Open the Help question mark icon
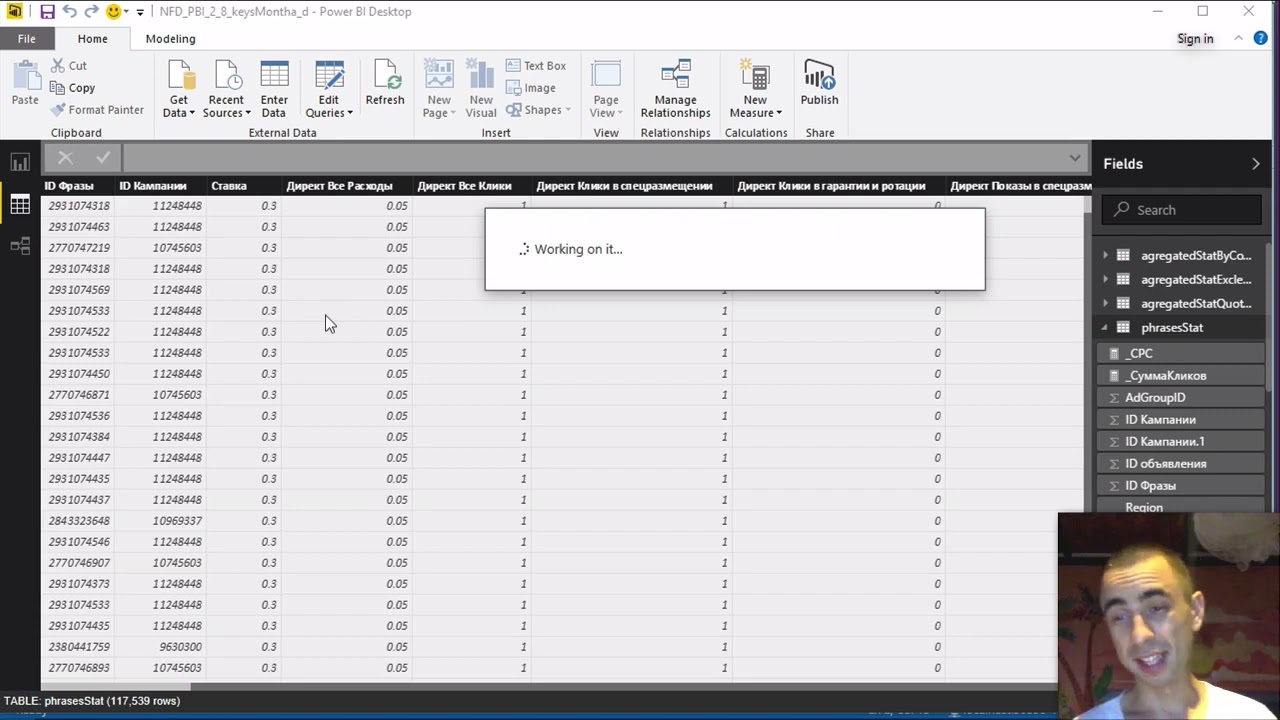Image resolution: width=1280 pixels, height=720 pixels. coord(1260,38)
